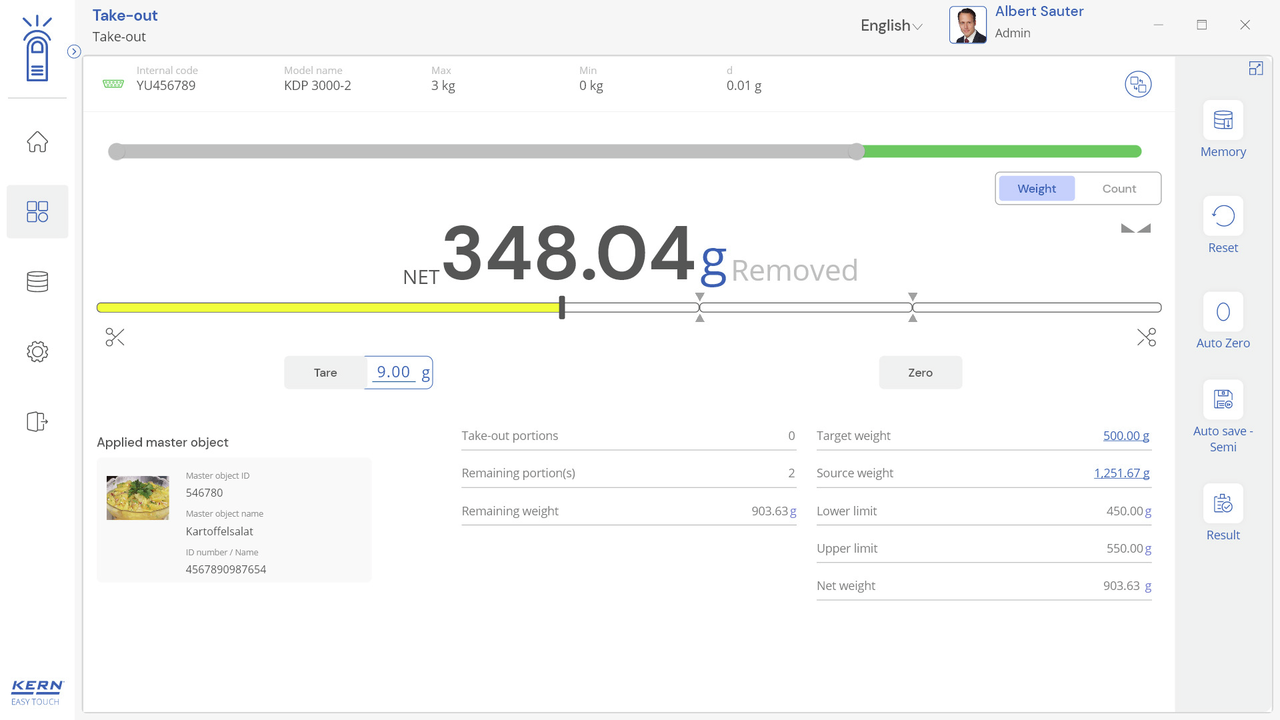Open the Result panel
This screenshot has width=1280, height=720.
(x=1222, y=504)
